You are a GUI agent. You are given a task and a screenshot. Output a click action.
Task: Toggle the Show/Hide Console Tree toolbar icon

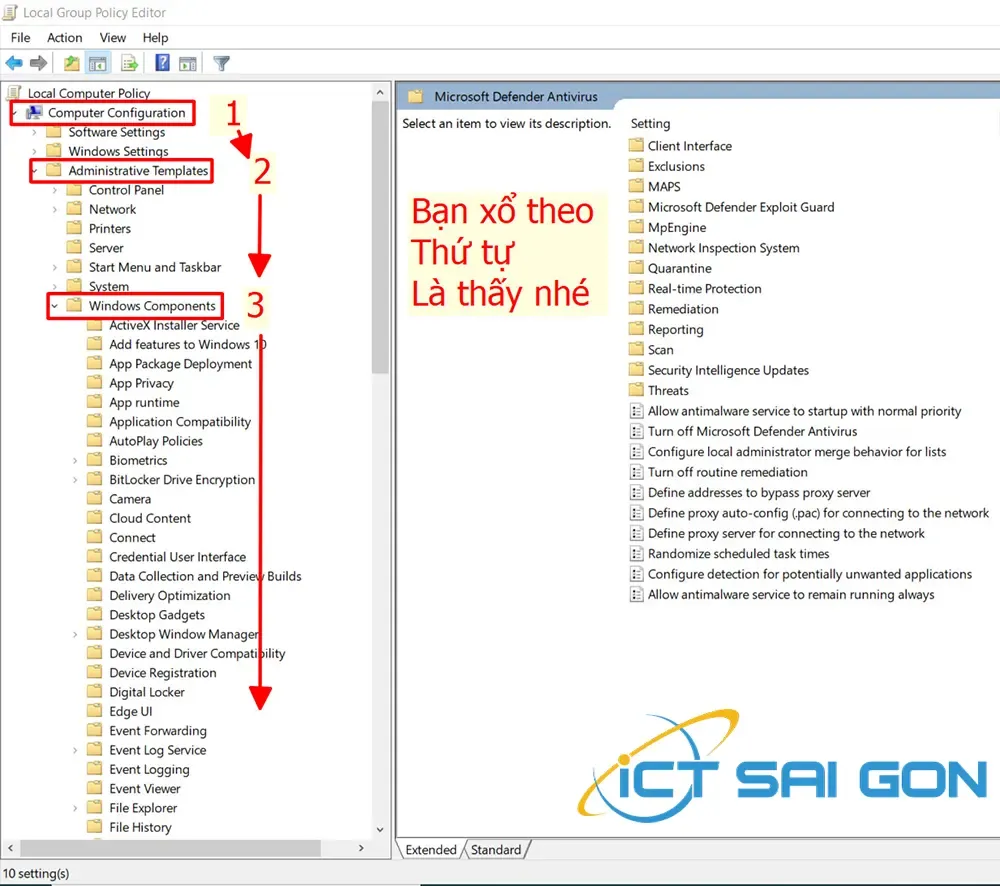(x=97, y=62)
